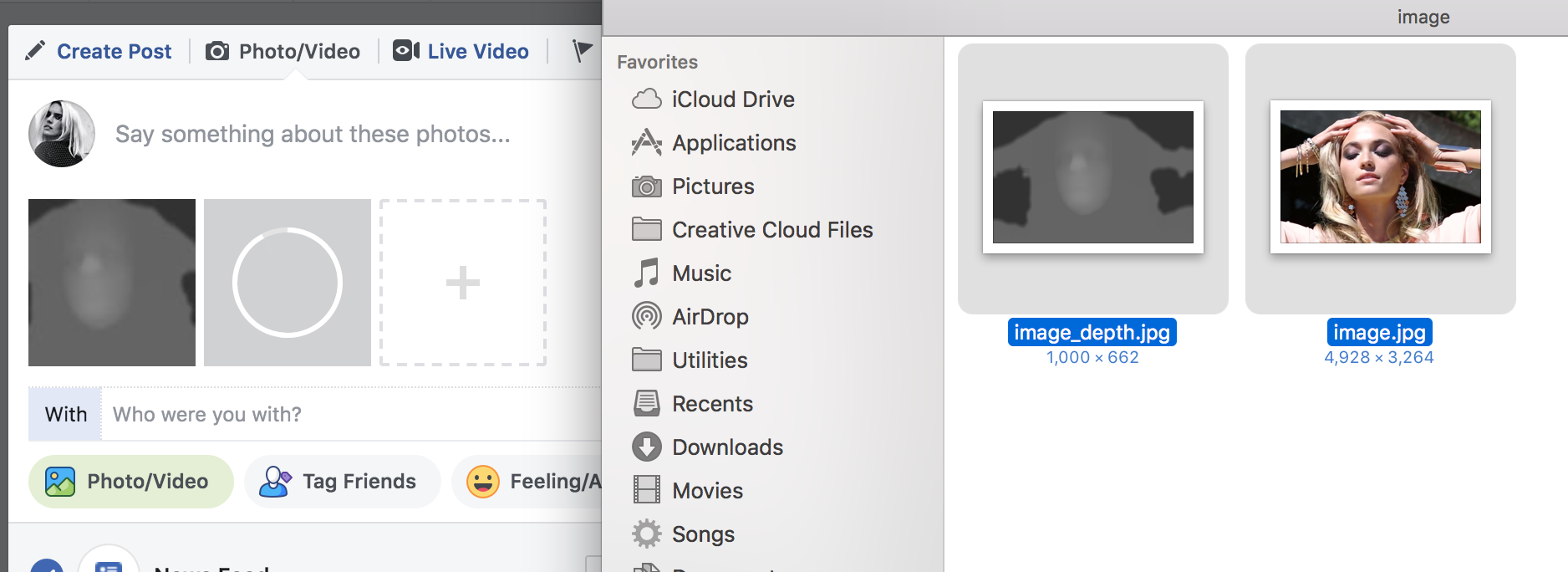The image size is (1568, 572).
Task: Click the Tag Friends person icon
Action: [x=275, y=482]
